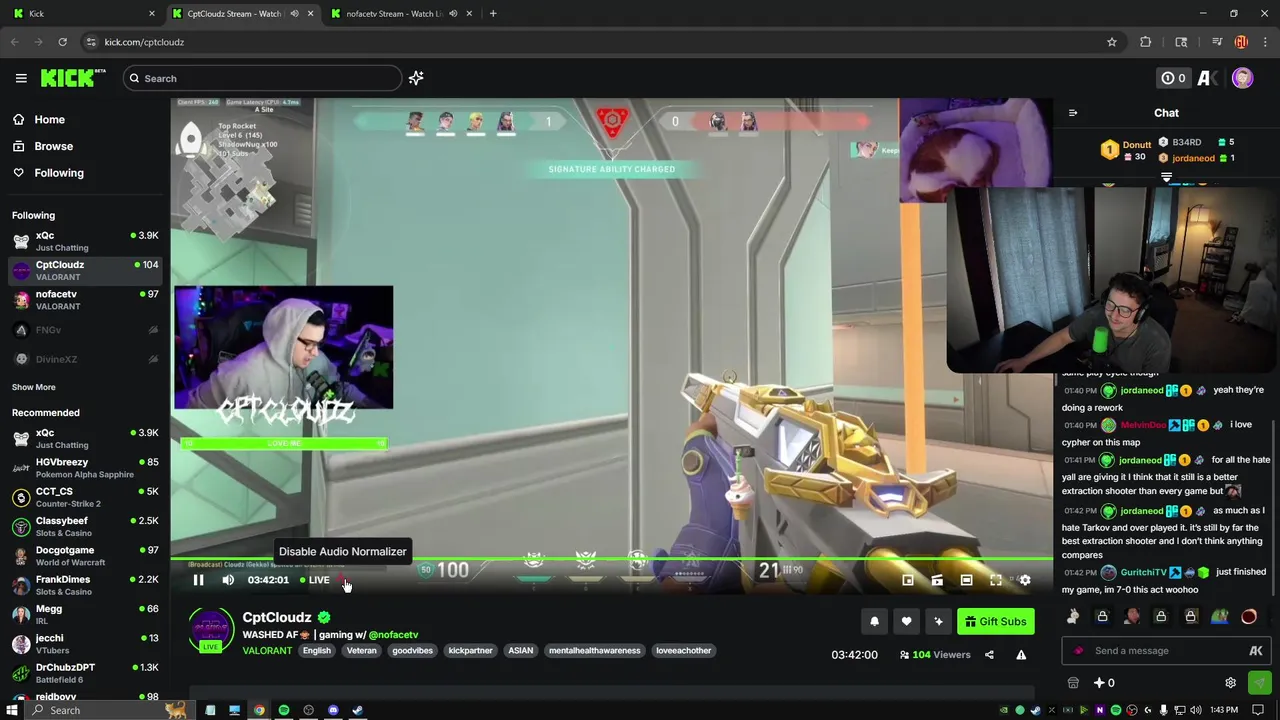Open the video player settings gear
This screenshot has height=720, width=1280.
tap(1025, 580)
